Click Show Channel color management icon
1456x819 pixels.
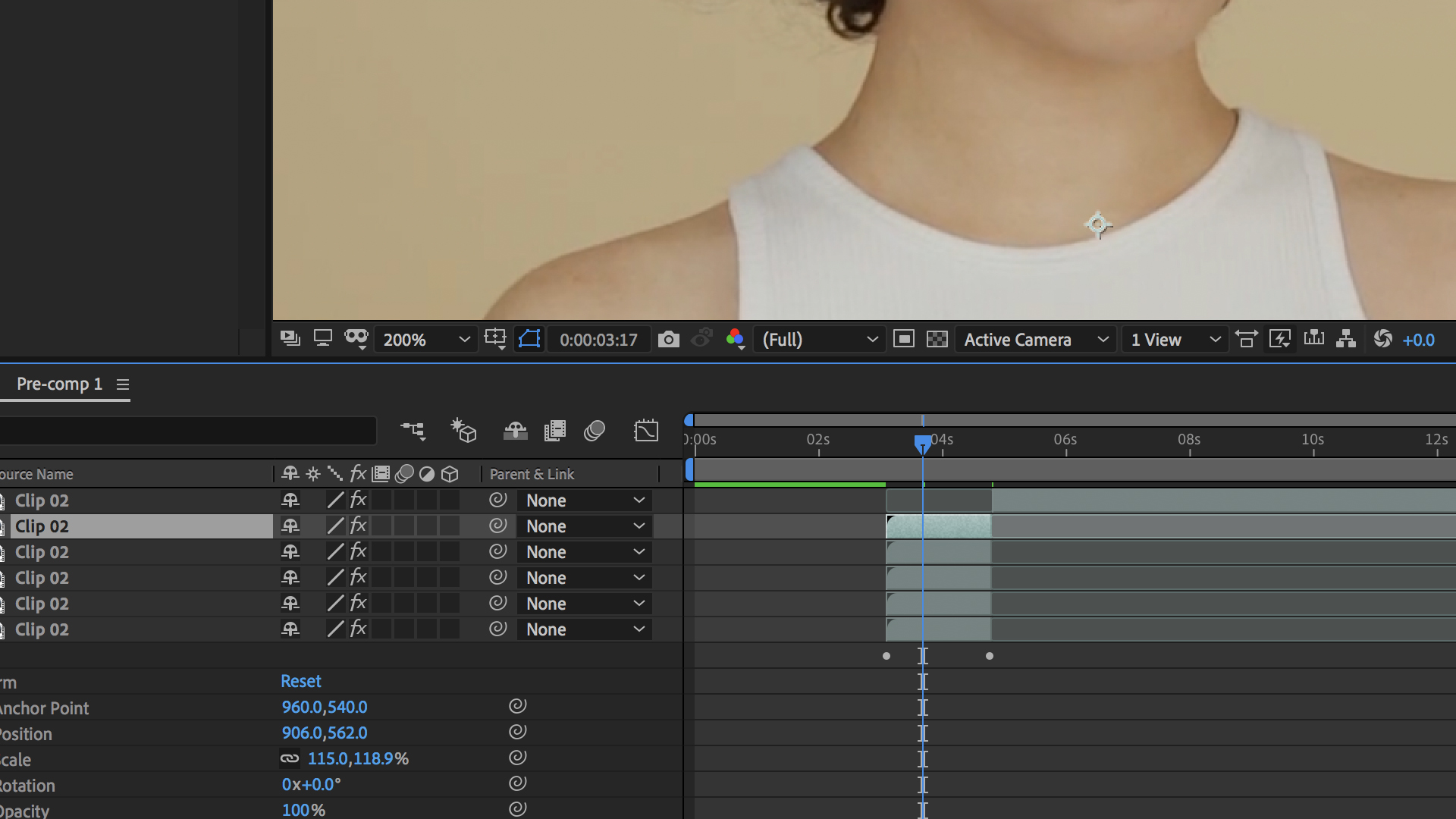[x=735, y=339]
